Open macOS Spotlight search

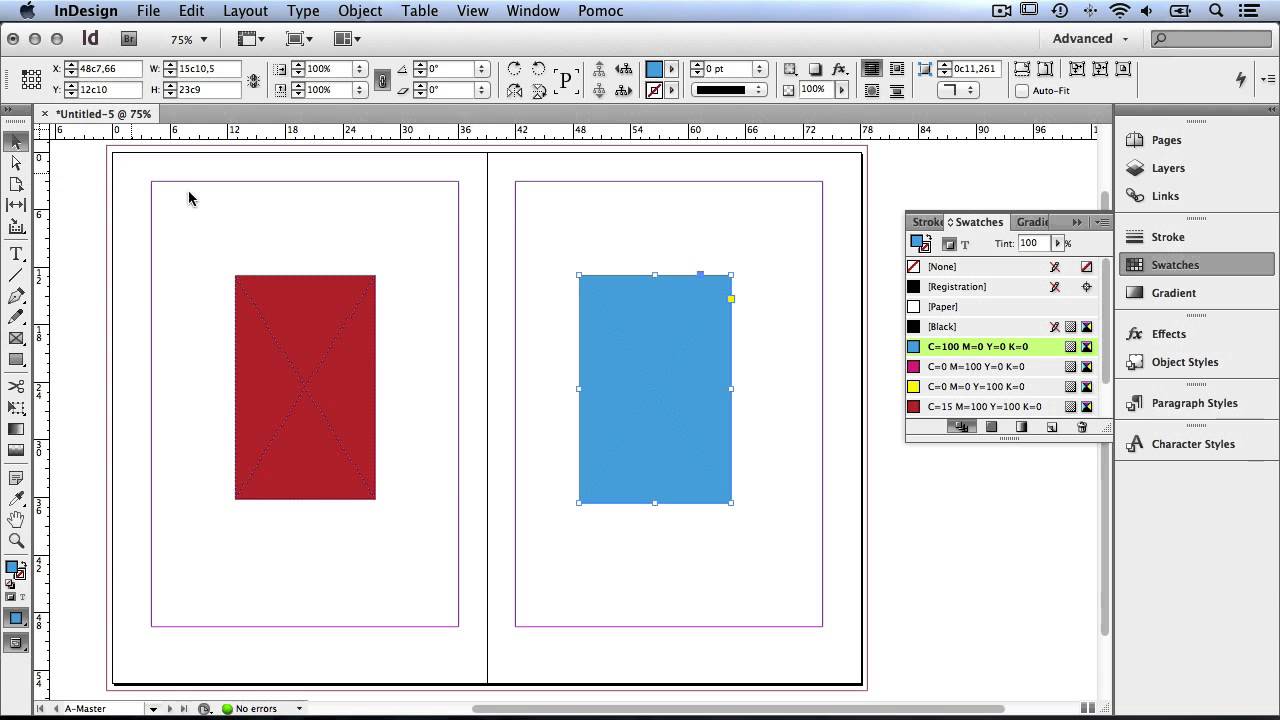1216,11
